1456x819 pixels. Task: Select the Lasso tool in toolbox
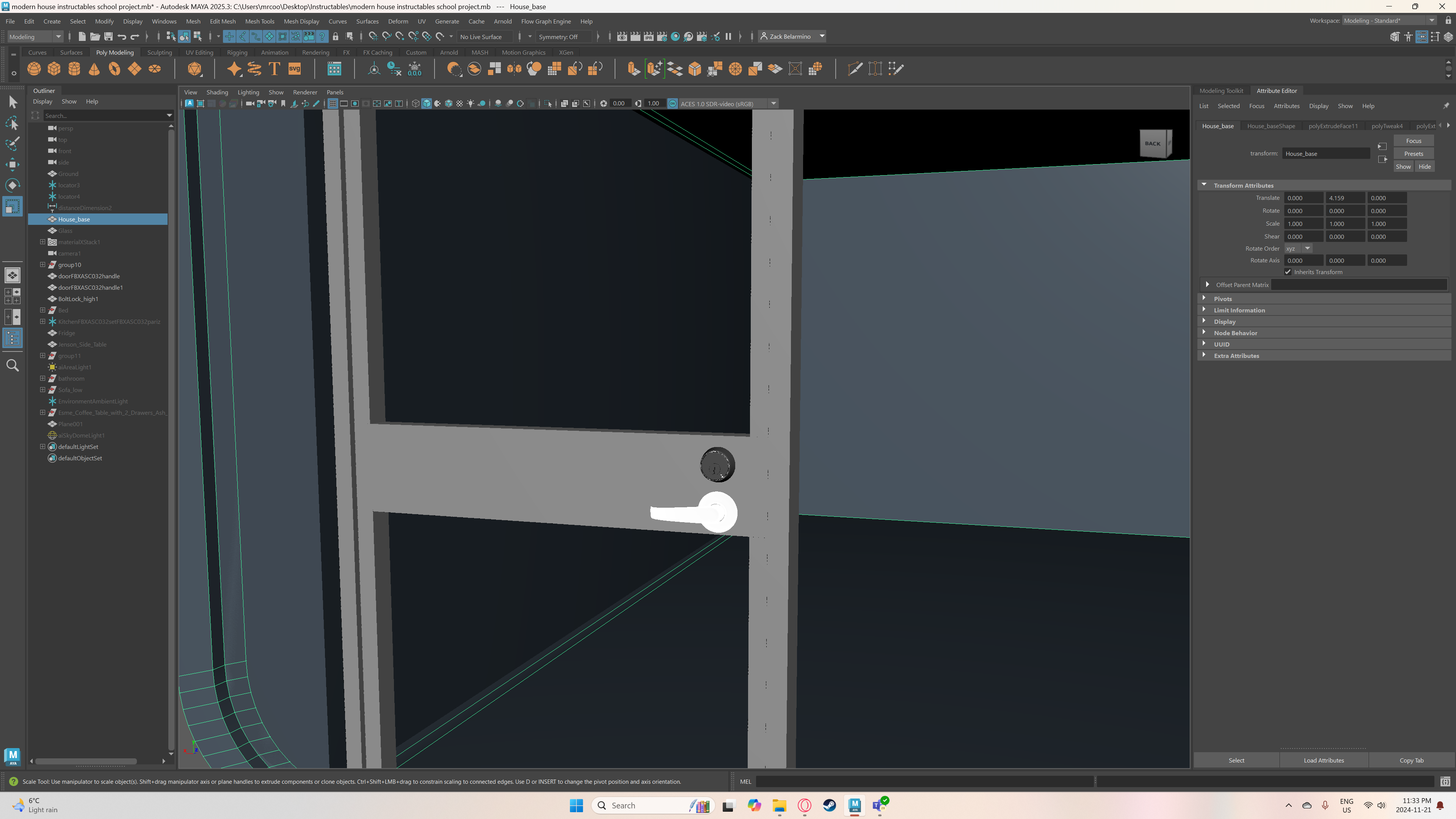click(x=13, y=122)
